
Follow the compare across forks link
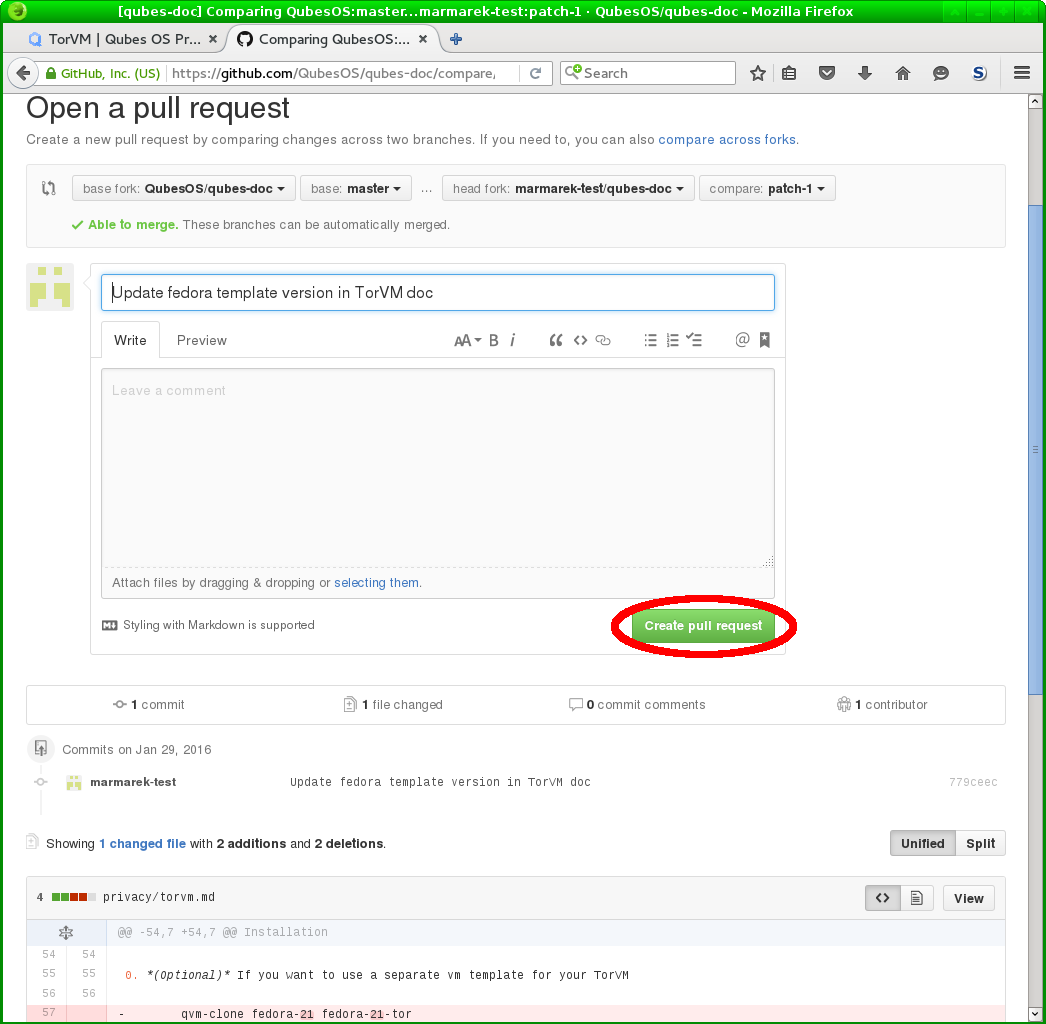[x=727, y=140]
